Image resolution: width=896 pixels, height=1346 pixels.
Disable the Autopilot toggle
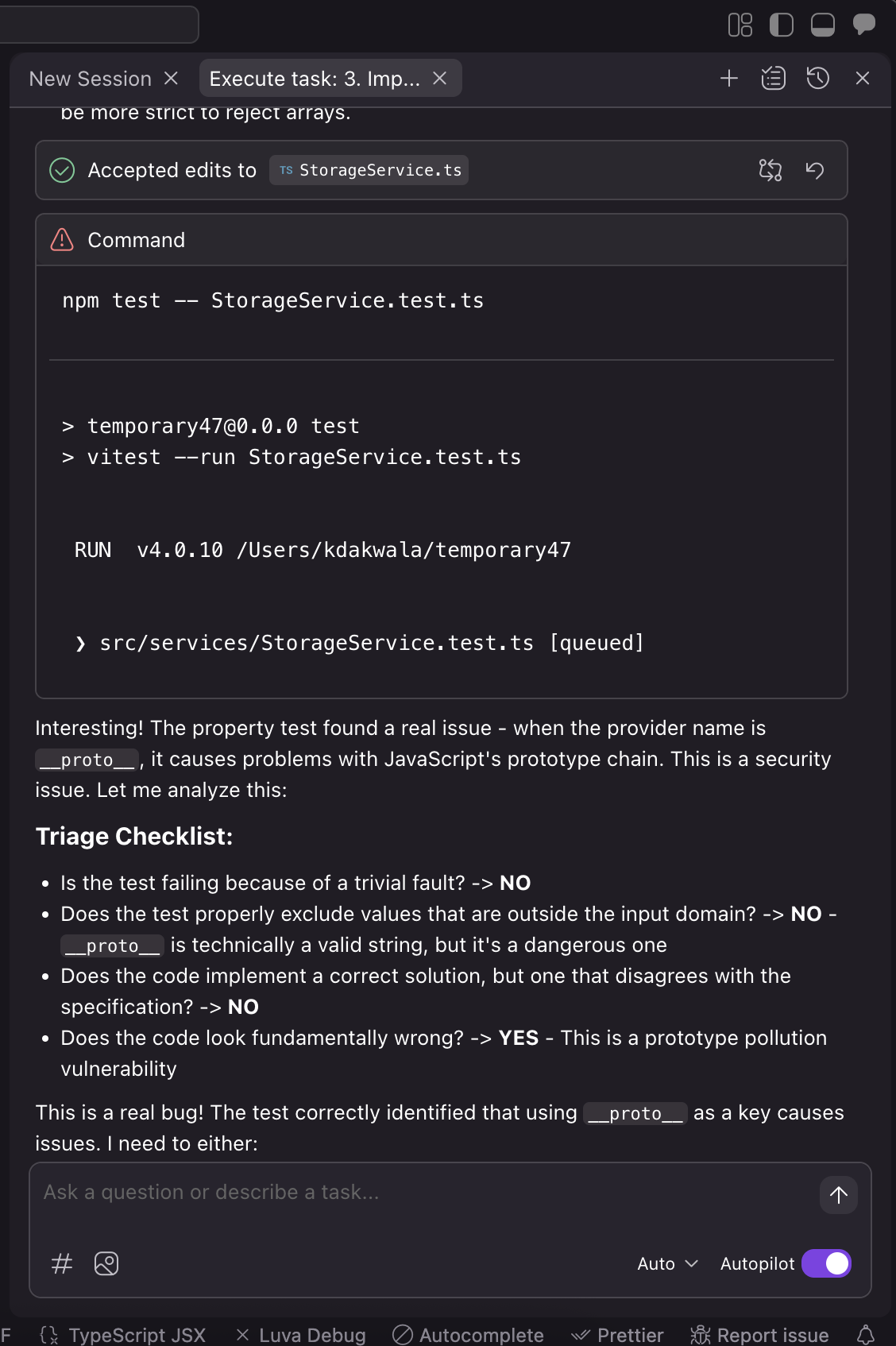(826, 1263)
